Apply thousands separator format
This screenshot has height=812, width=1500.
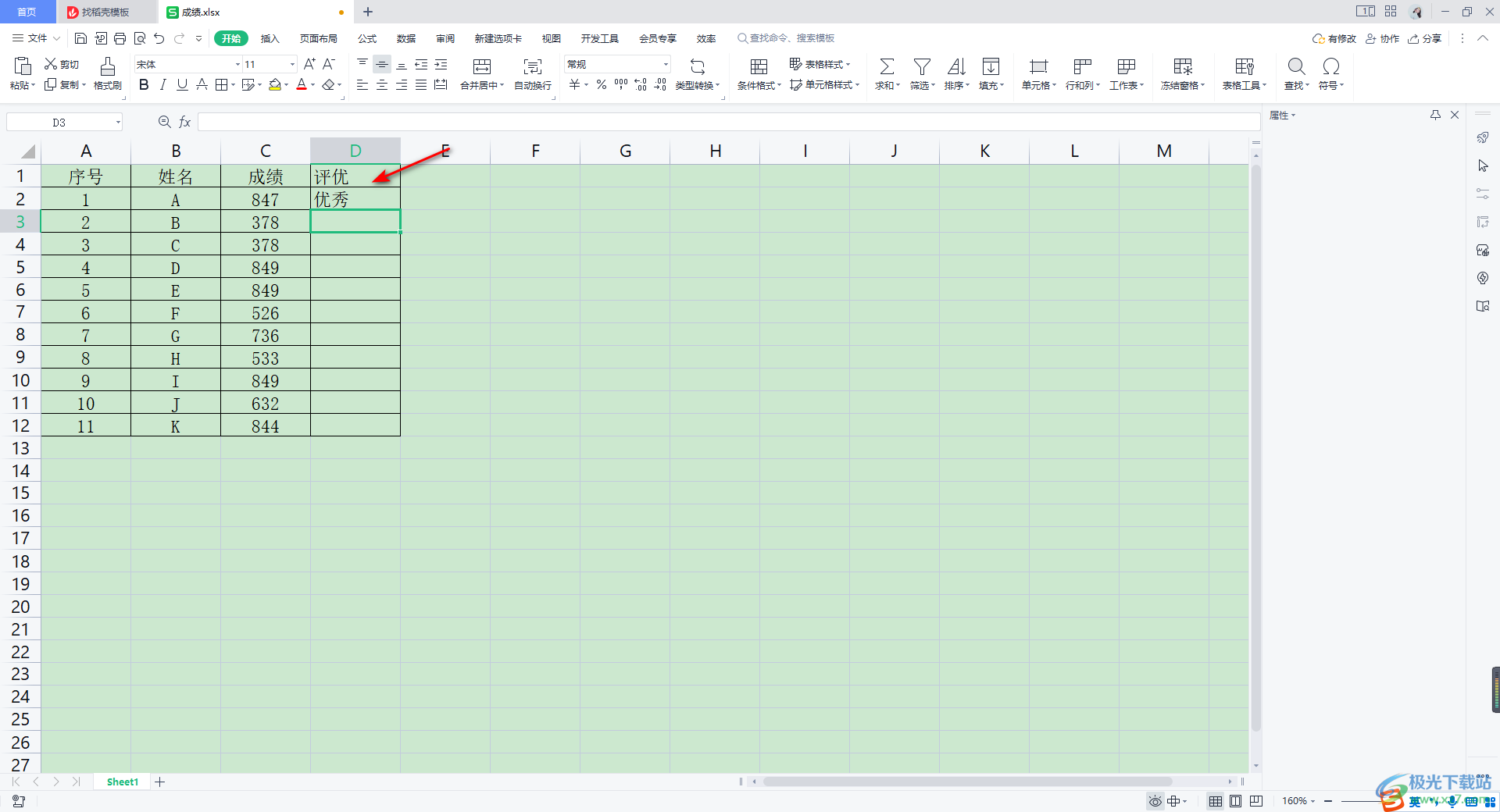(621, 85)
